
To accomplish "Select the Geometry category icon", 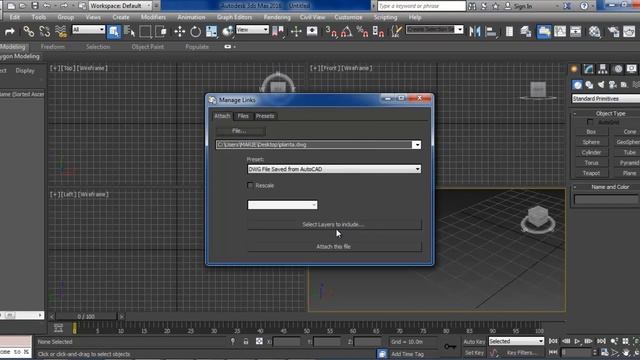I will tap(577, 85).
